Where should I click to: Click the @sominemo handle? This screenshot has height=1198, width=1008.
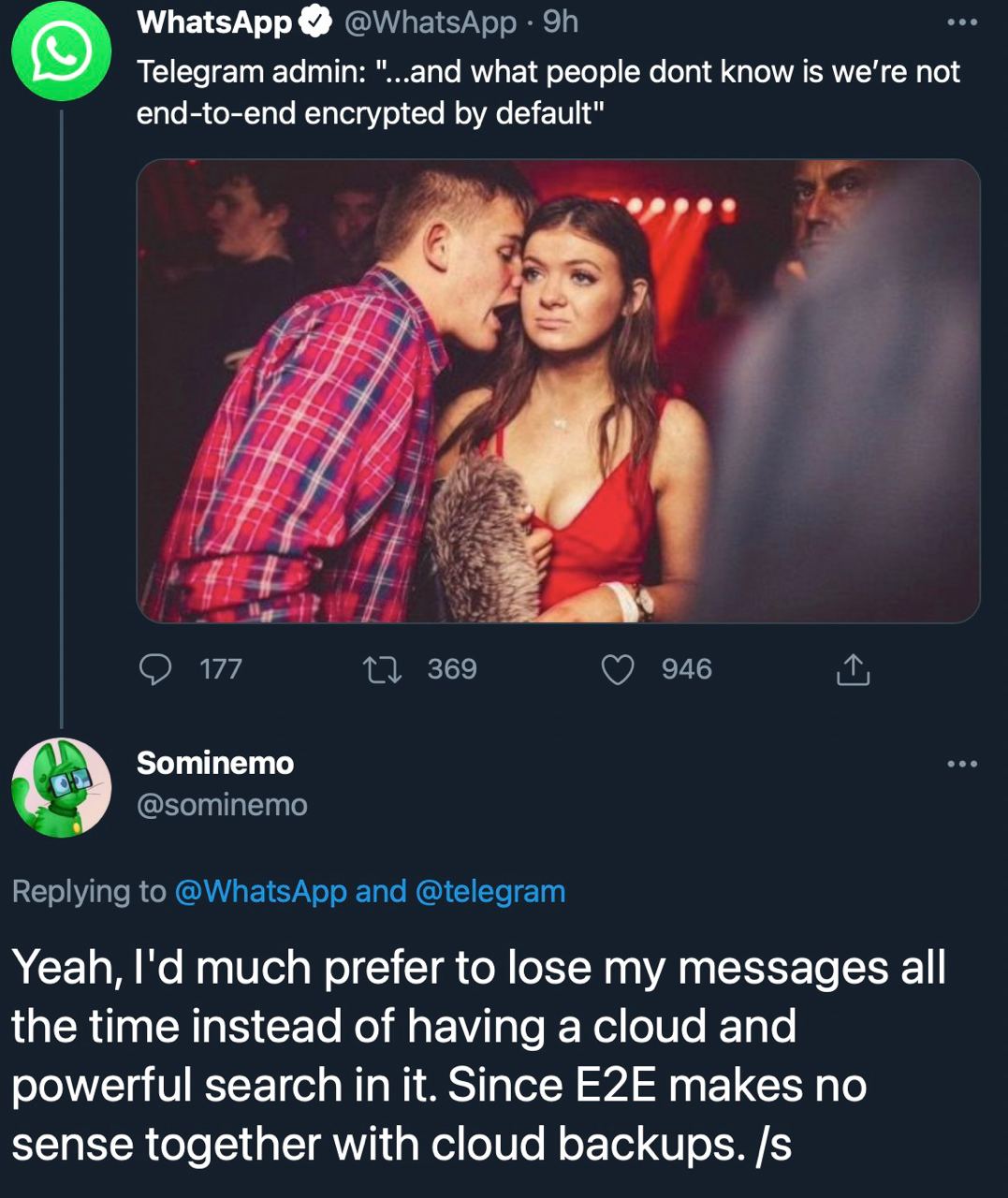coord(222,805)
